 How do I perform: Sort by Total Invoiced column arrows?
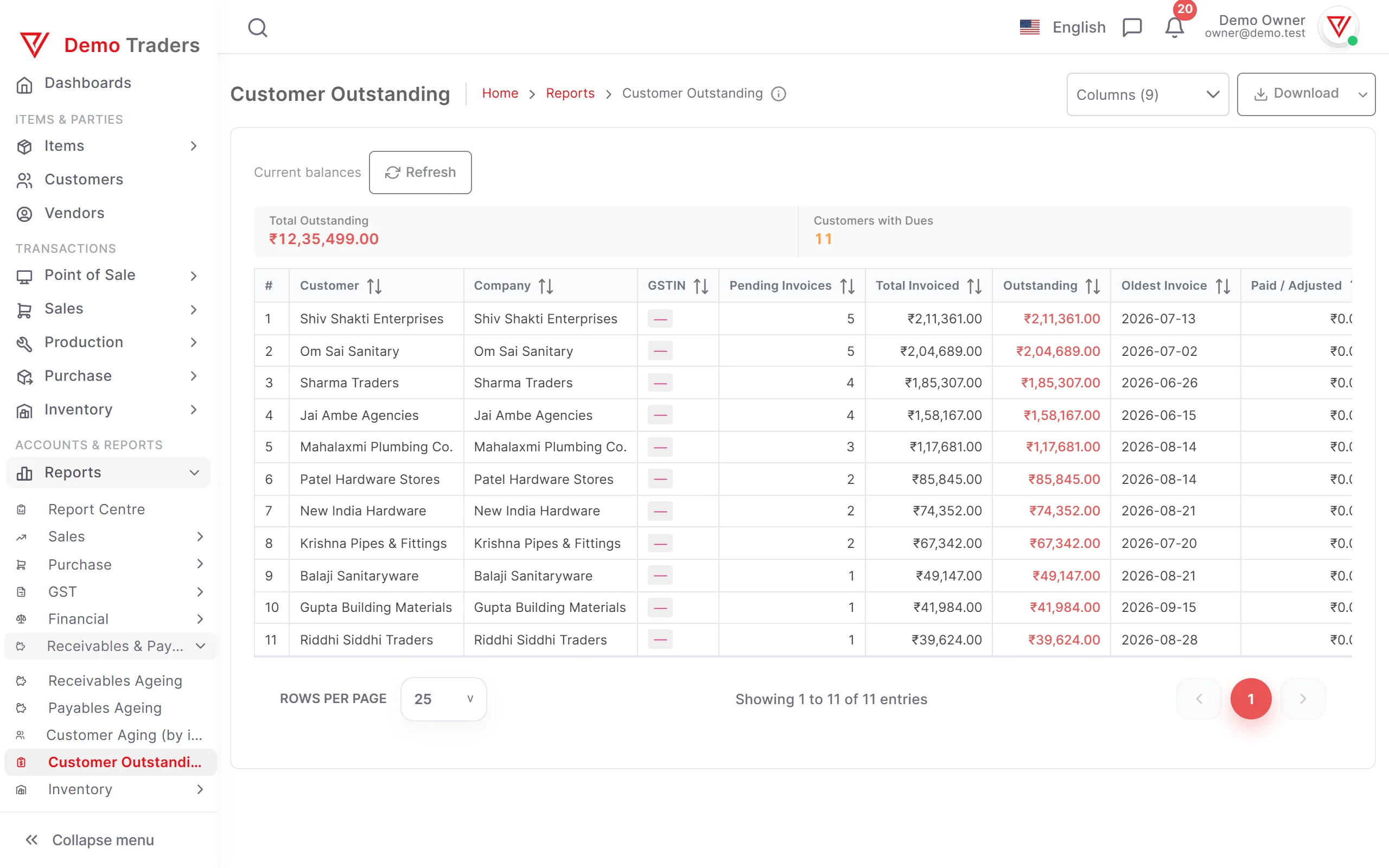pyautogui.click(x=974, y=286)
